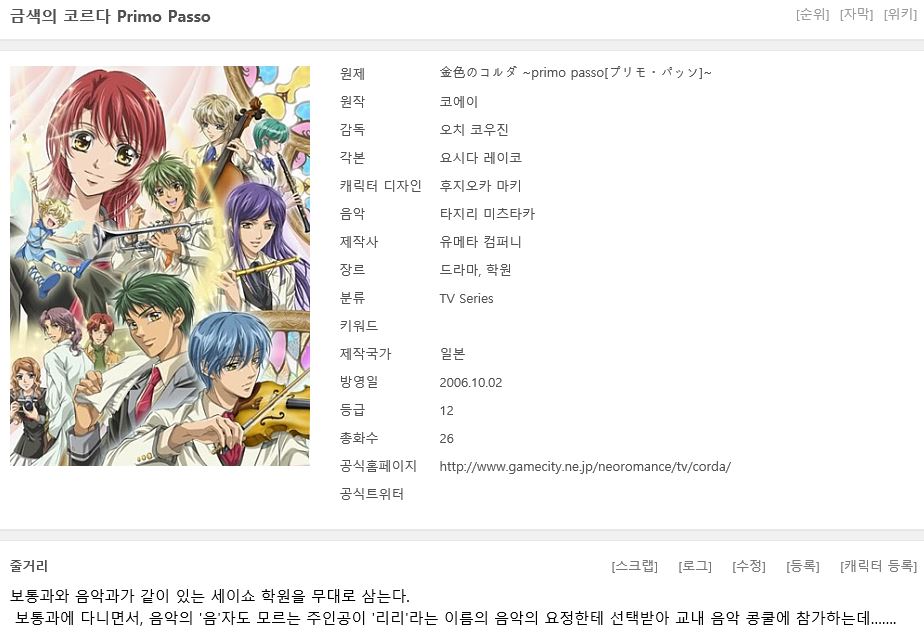This screenshot has height=634, width=924.
Task: Click the 등급 label
Action: coord(352,410)
